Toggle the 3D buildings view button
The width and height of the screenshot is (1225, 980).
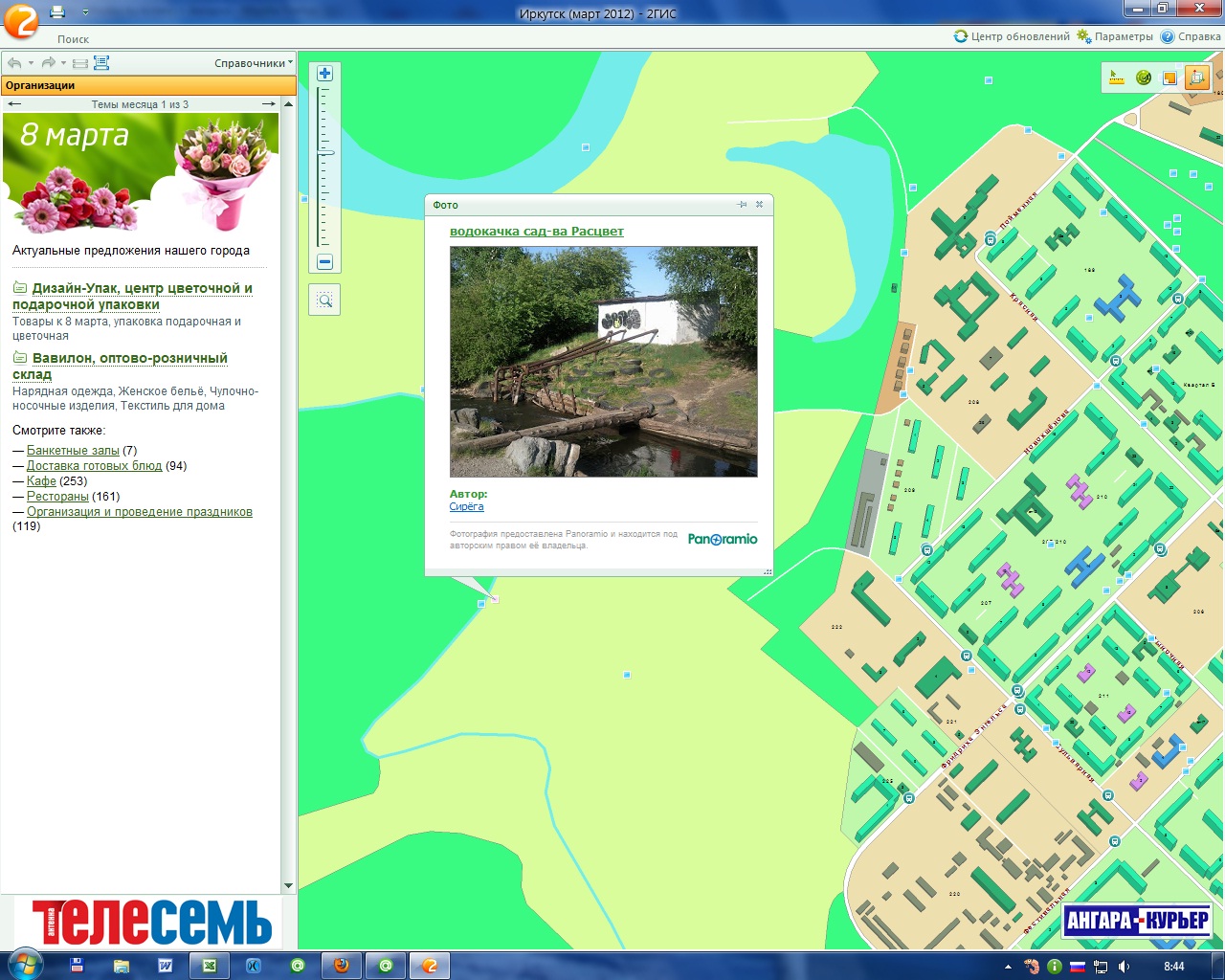[1196, 78]
